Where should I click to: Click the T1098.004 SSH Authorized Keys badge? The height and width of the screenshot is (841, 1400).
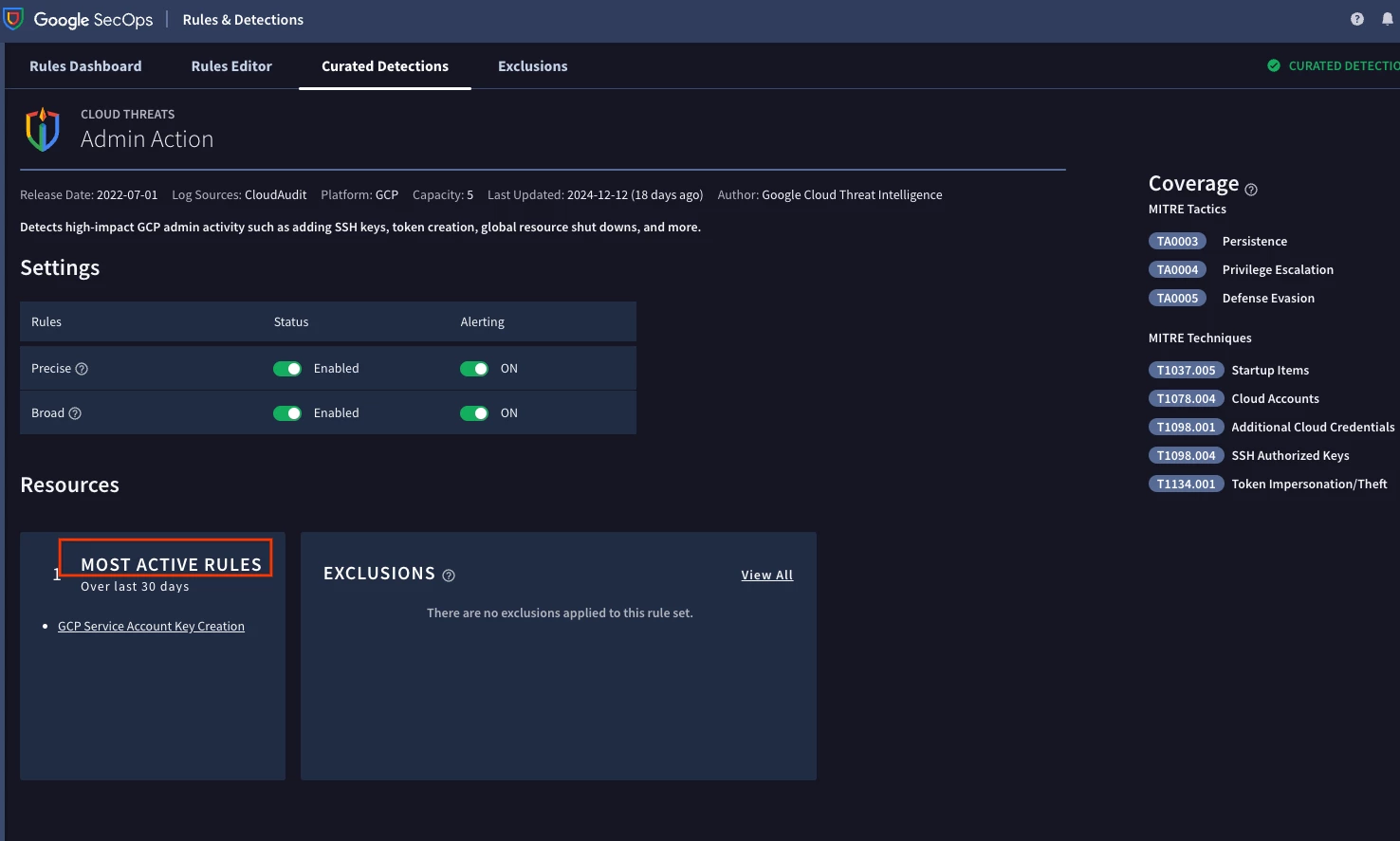coord(1186,455)
